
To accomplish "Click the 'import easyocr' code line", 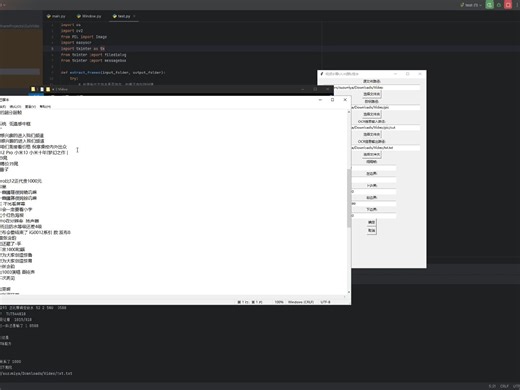I will [x=76, y=43].
